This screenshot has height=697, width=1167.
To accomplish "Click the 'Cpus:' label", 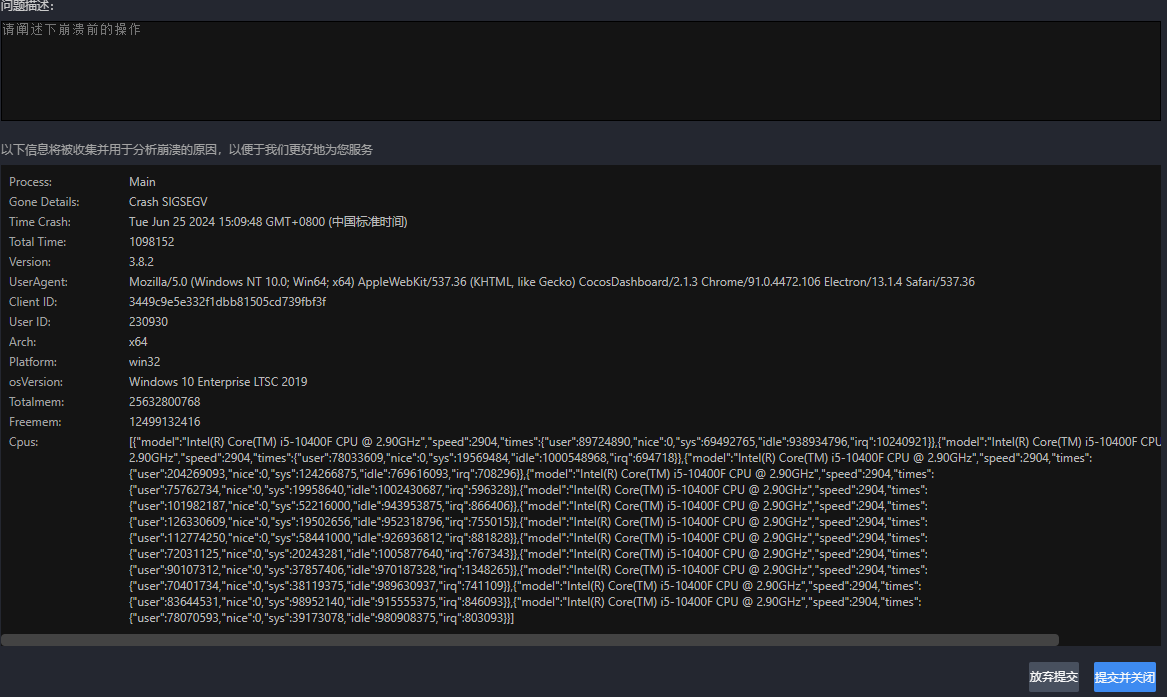I will (x=23, y=442).
